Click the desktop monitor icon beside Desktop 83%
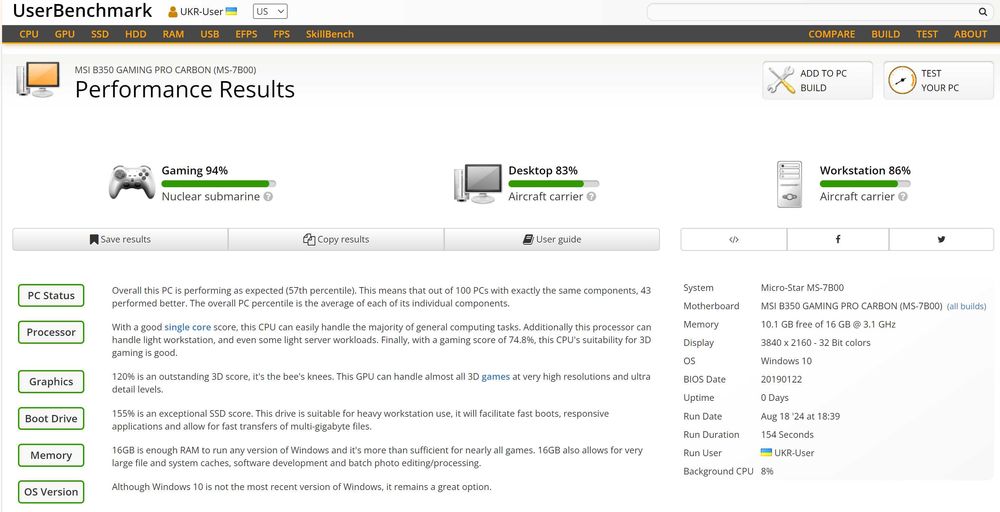The height and width of the screenshot is (512, 1000). pyautogui.click(x=478, y=184)
